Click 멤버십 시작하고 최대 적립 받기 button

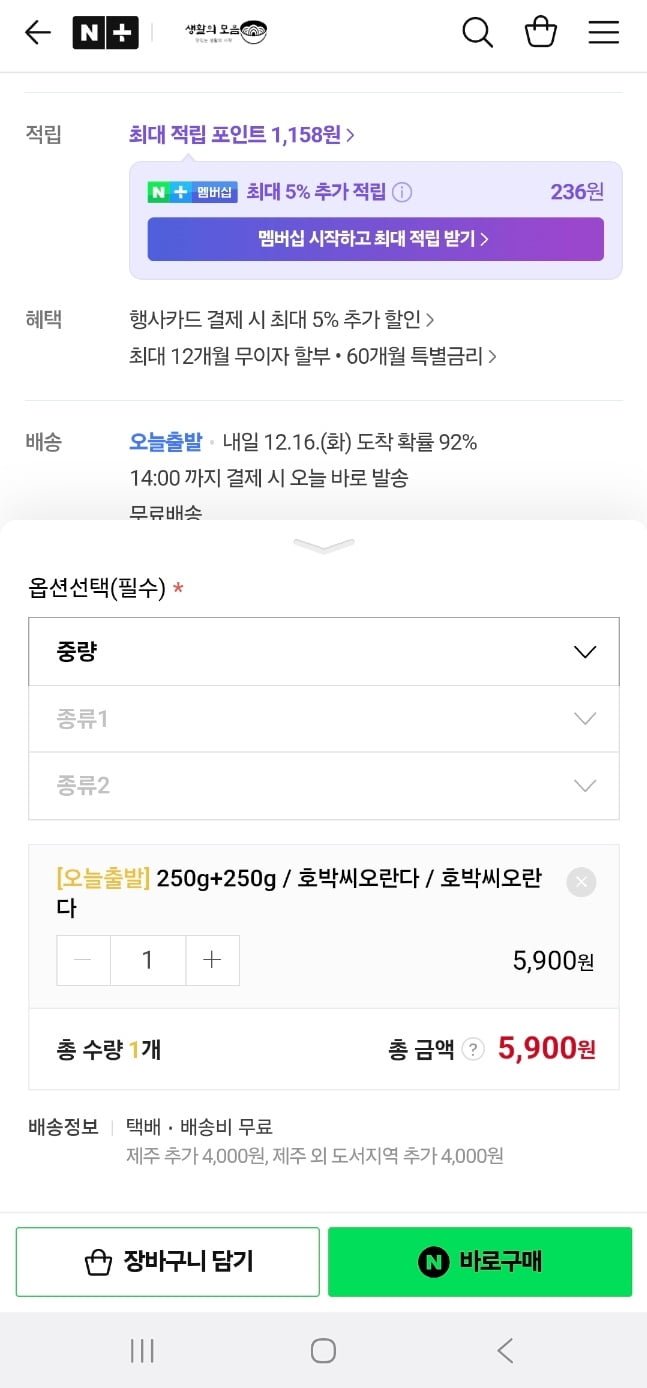point(376,239)
